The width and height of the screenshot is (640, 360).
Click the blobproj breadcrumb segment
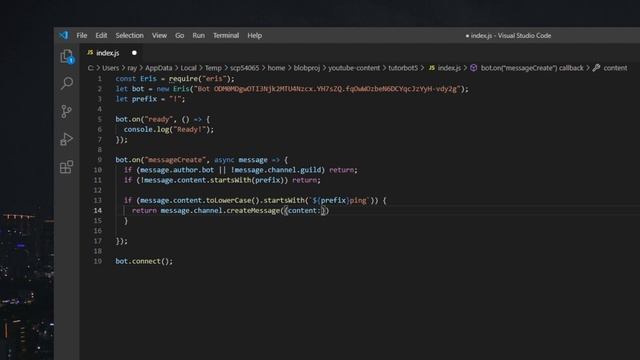point(307,68)
